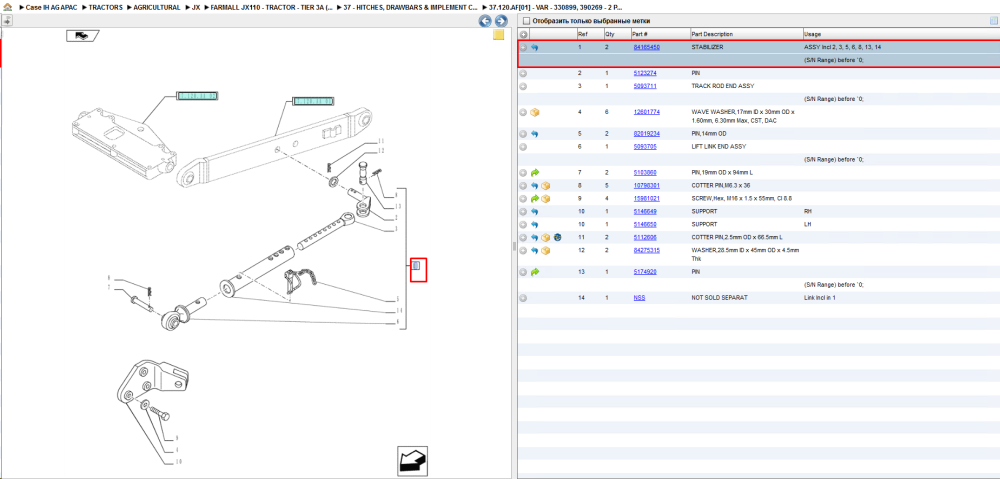Expand the WAVE WASHER row plus button

(x=523, y=112)
